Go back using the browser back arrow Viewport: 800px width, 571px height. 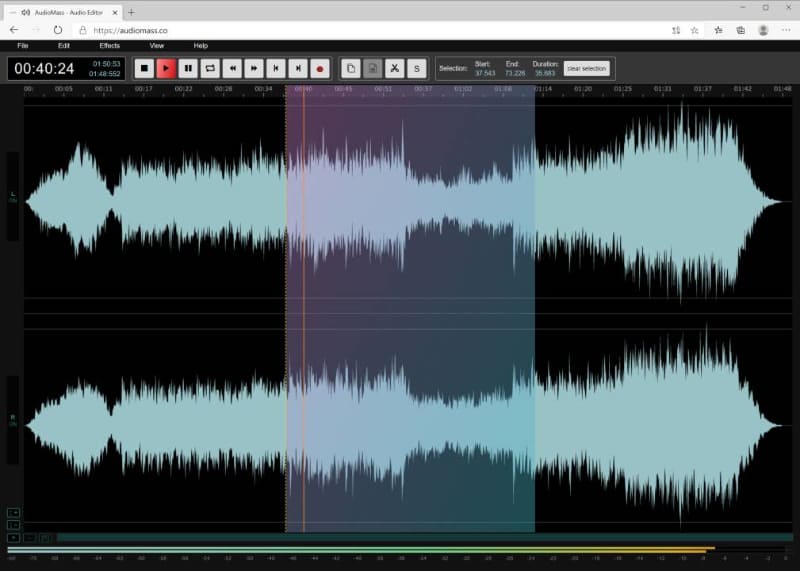pyautogui.click(x=14, y=30)
